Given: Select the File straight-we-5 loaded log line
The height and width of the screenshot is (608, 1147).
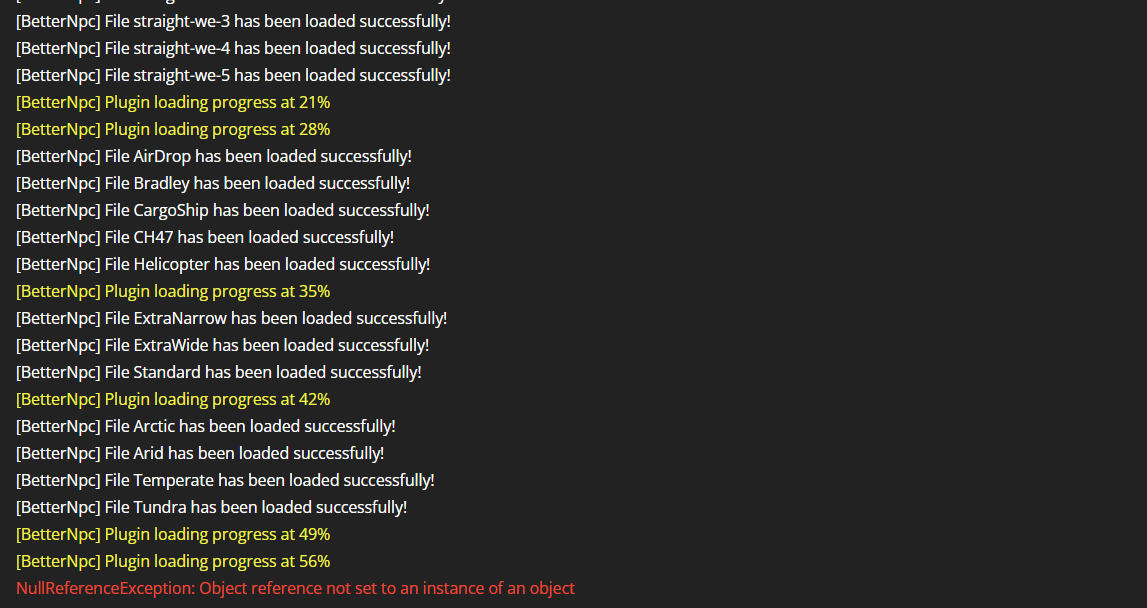Looking at the screenshot, I should point(233,75).
